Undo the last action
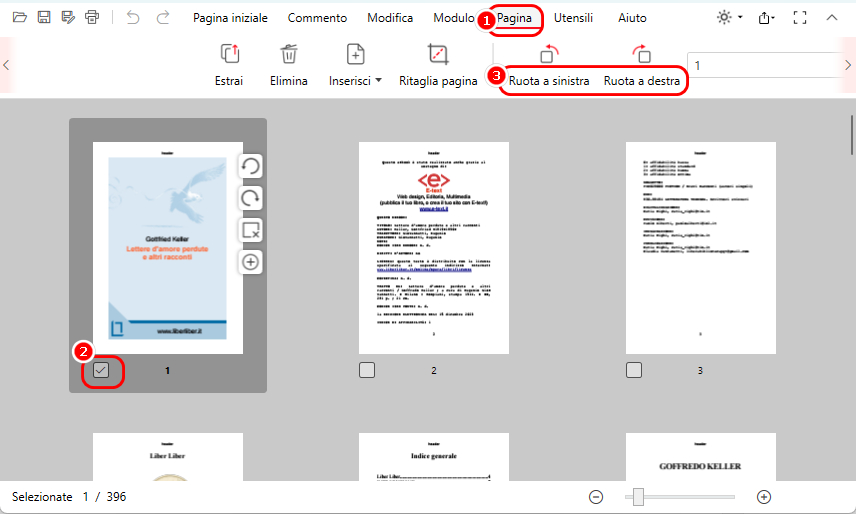The width and height of the screenshot is (856, 514). point(133,17)
